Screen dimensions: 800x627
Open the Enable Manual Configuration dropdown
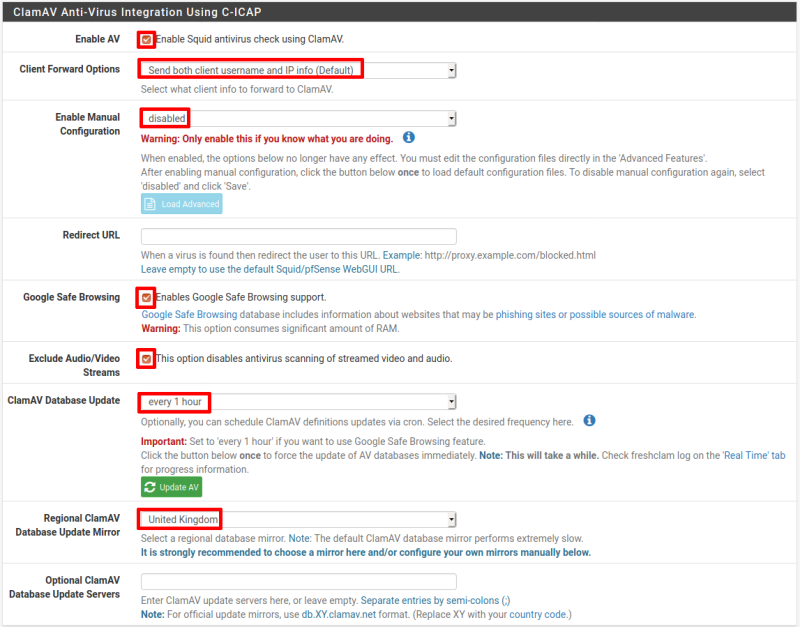coord(298,118)
